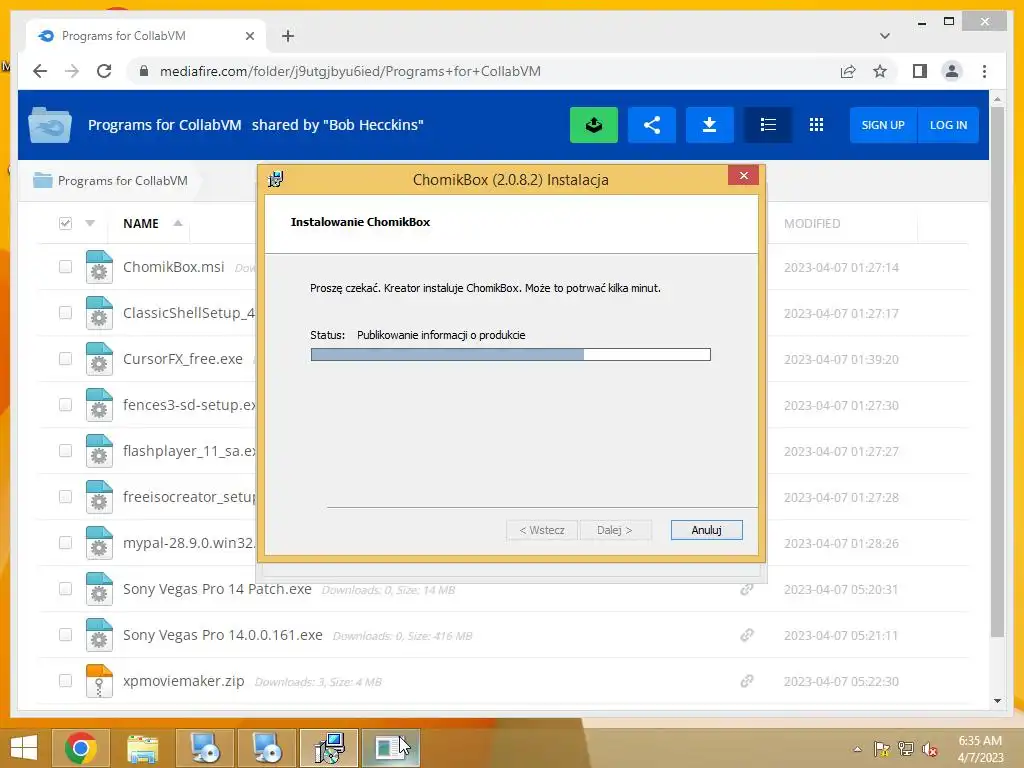Open Chrome's three-dot menu
This screenshot has width=1024, height=768.
click(x=984, y=71)
